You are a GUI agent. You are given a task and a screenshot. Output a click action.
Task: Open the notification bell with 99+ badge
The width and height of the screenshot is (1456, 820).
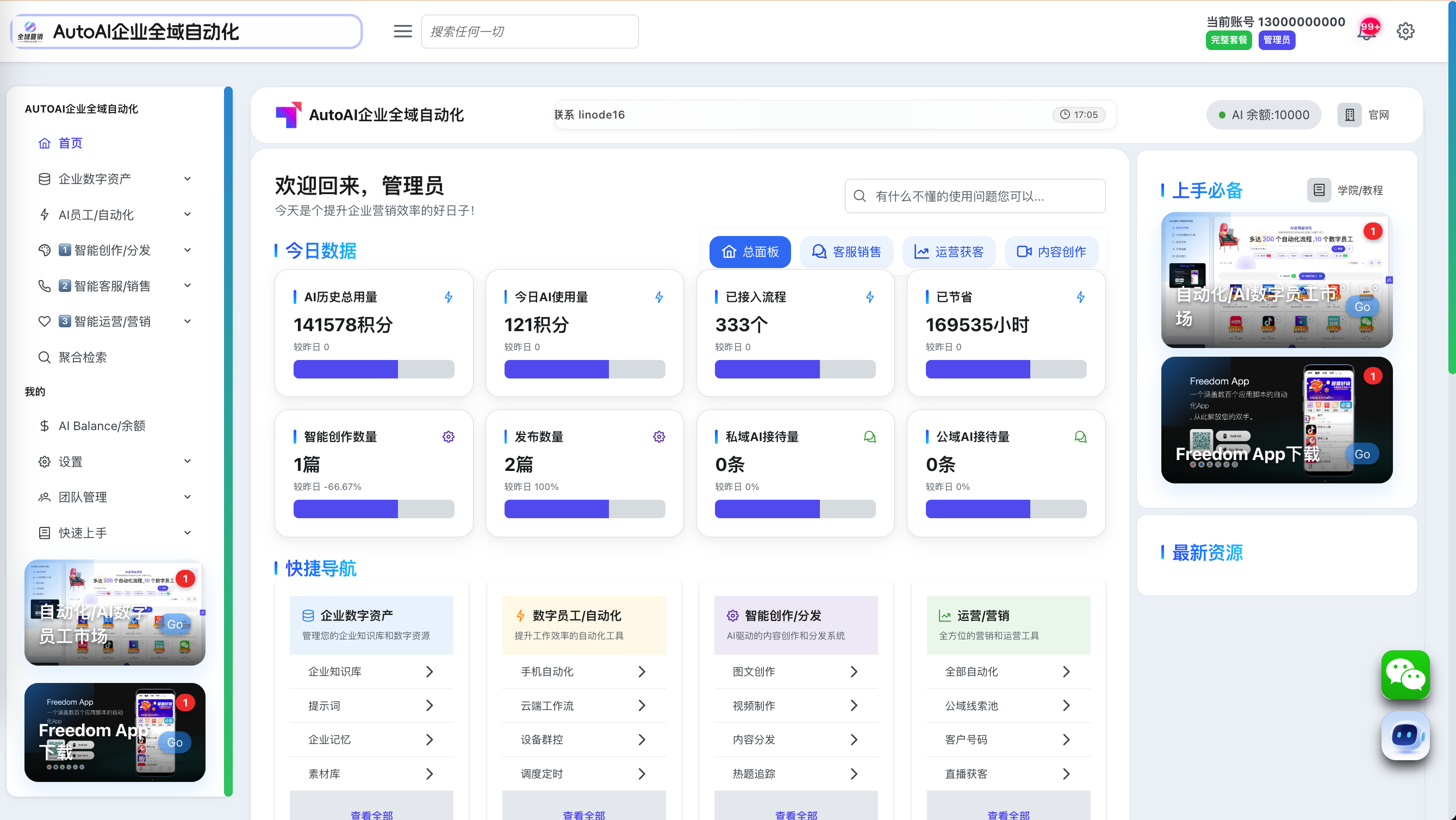pyautogui.click(x=1366, y=32)
